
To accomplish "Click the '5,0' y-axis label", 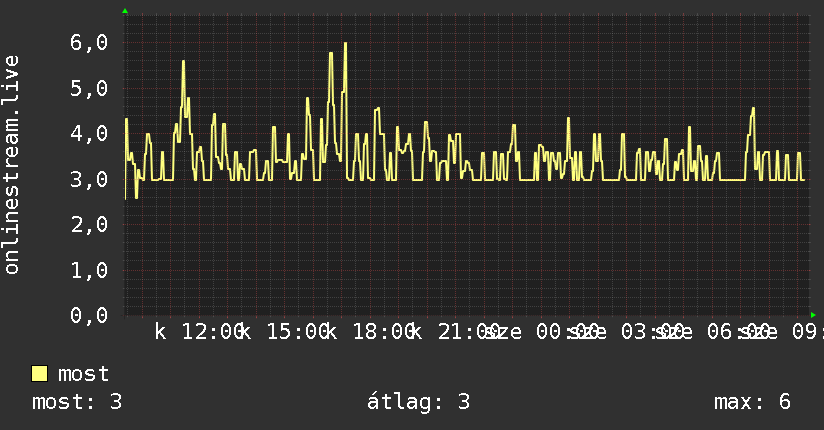I will pos(89,88).
